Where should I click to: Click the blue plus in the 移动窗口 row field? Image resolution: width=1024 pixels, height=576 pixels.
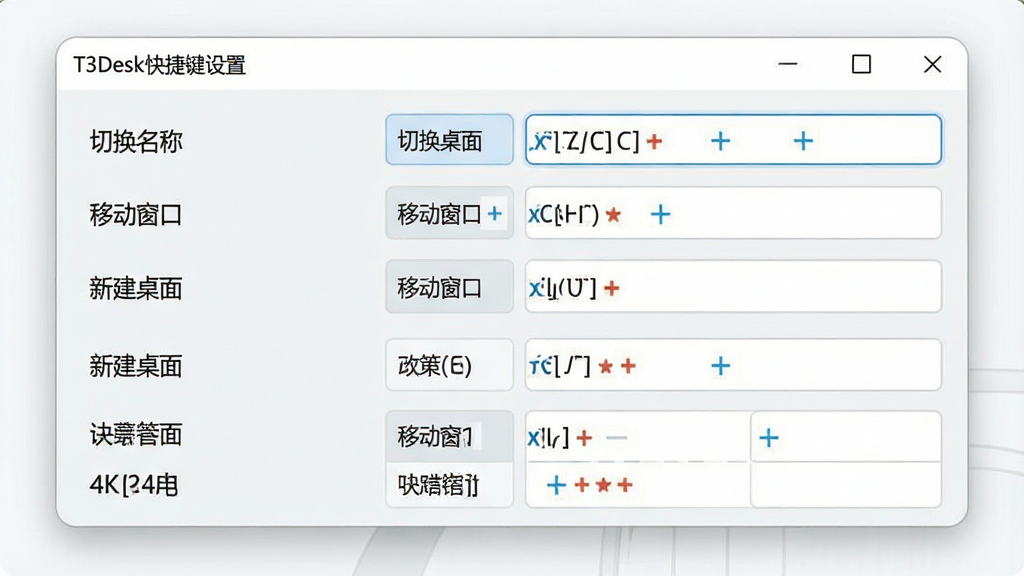660,214
